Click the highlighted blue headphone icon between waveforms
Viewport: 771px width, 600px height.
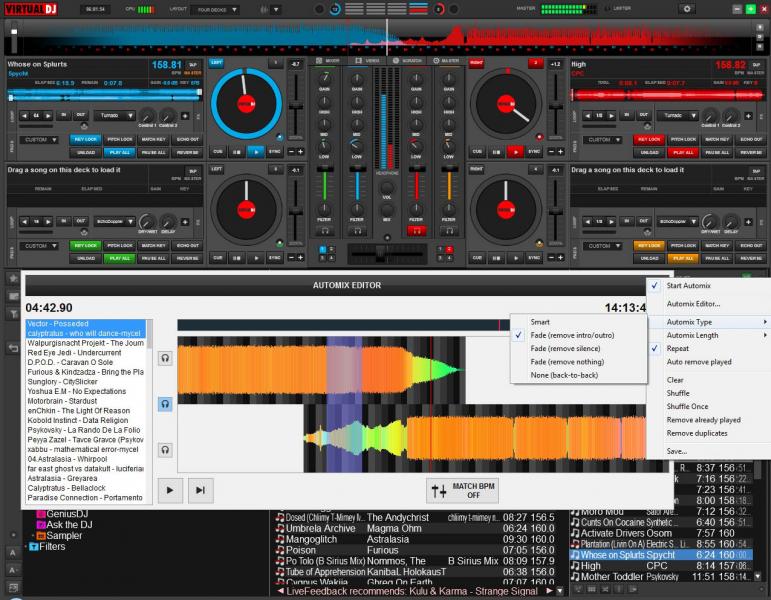(165, 404)
